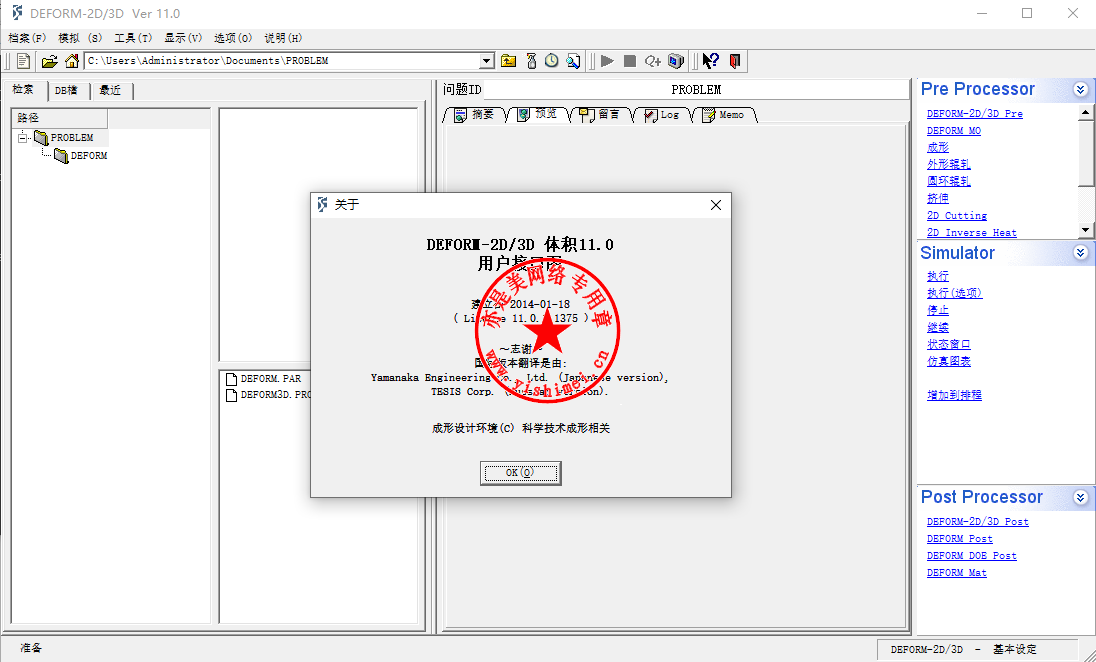1096x662 pixels.
Task: Collapse the Post Processor panel
Action: [x=1081, y=497]
